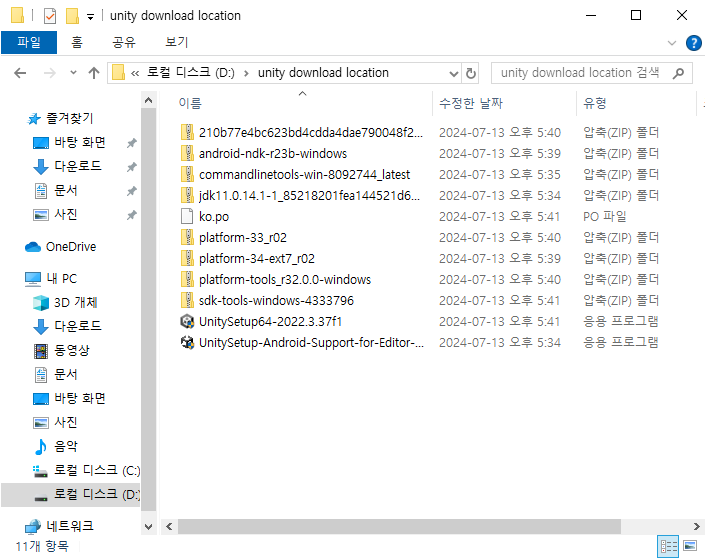Viewport: 706px width, 559px height.
Task: Click UnitySetup-Android-Support-for-Editor installer icon
Action: [x=187, y=343]
